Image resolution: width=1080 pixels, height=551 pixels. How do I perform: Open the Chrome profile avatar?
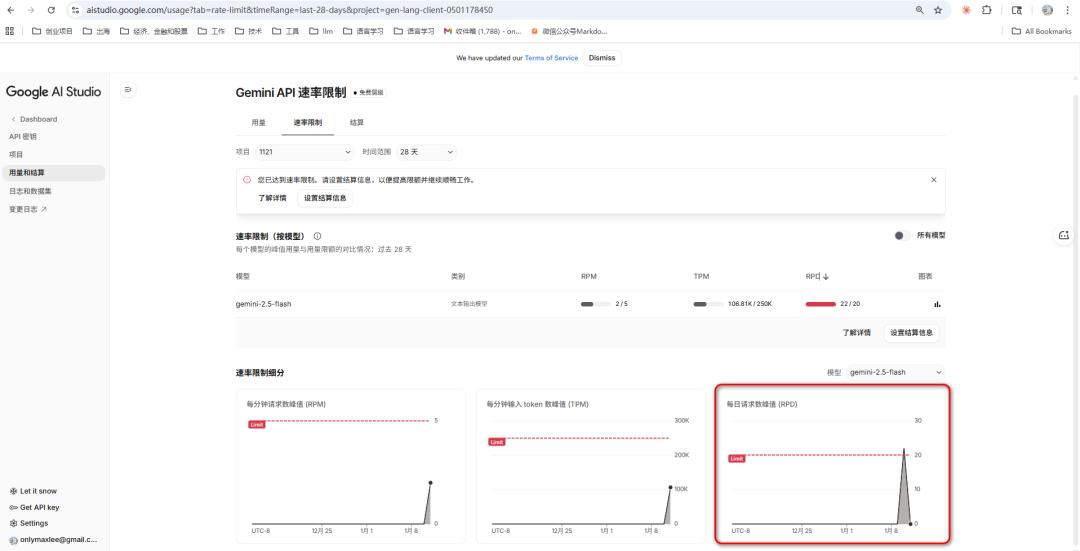pos(1047,10)
